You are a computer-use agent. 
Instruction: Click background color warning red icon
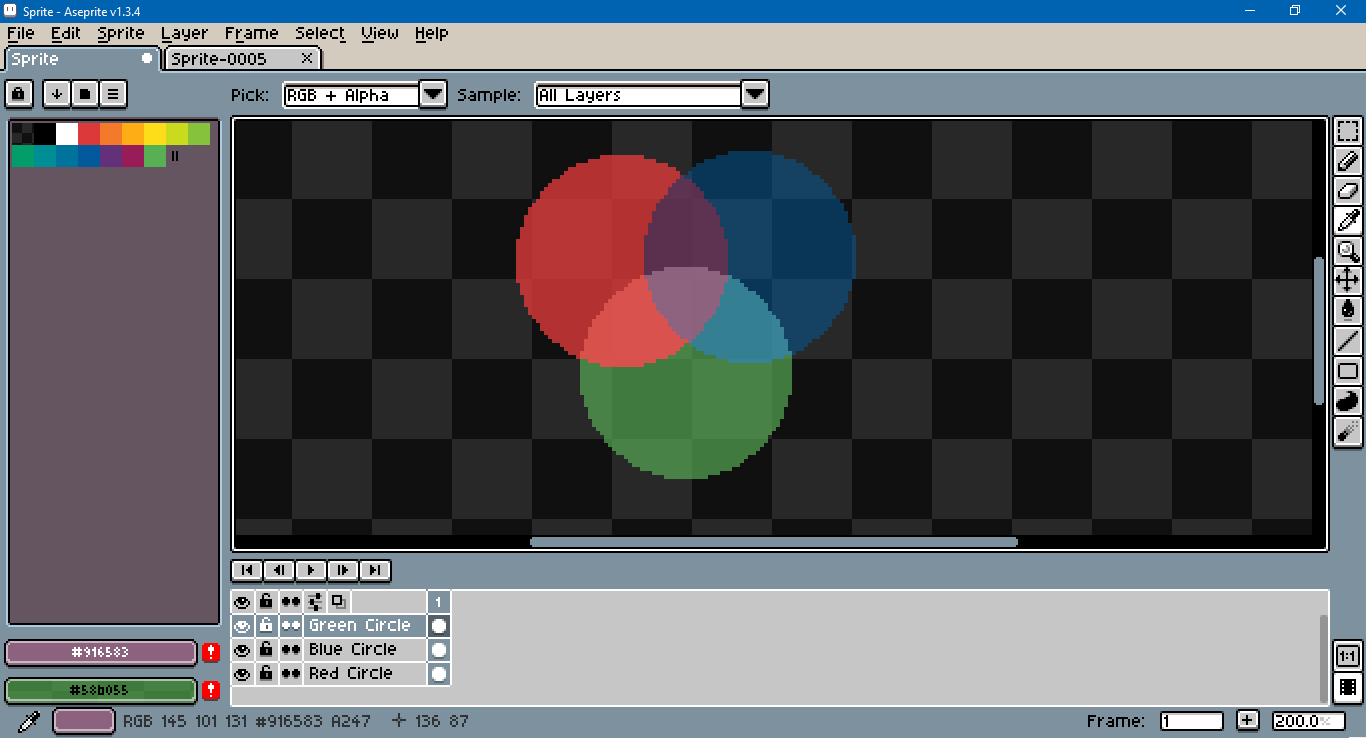(211, 690)
